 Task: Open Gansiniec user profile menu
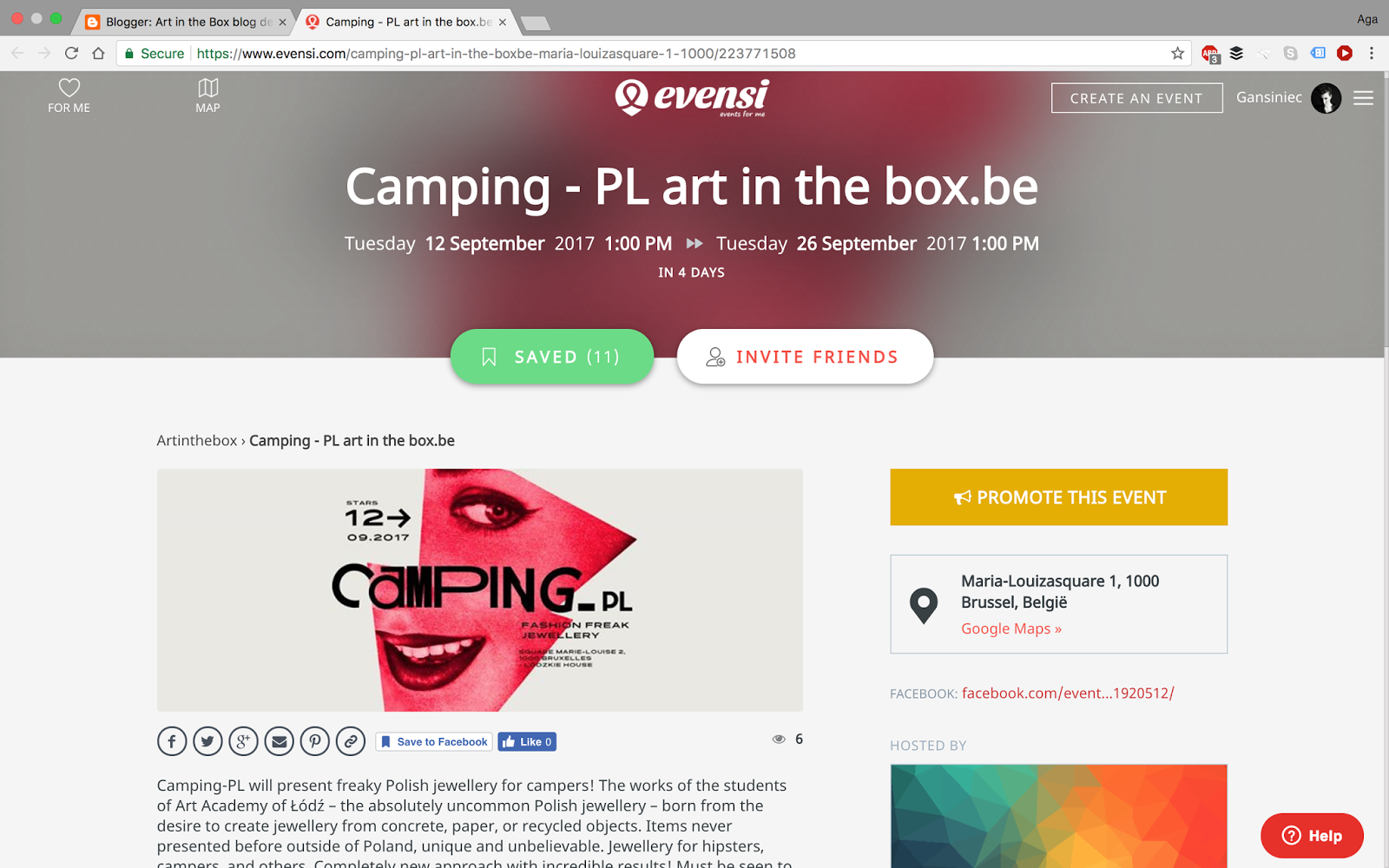coord(1288,98)
